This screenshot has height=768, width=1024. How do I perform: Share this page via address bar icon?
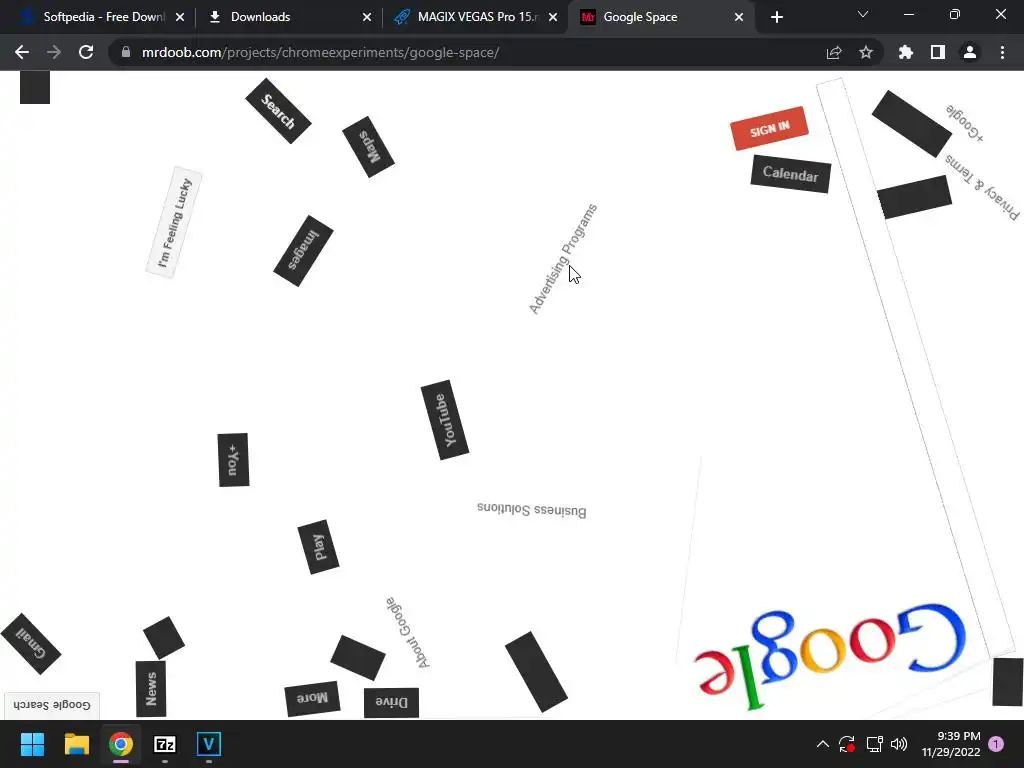(834, 52)
